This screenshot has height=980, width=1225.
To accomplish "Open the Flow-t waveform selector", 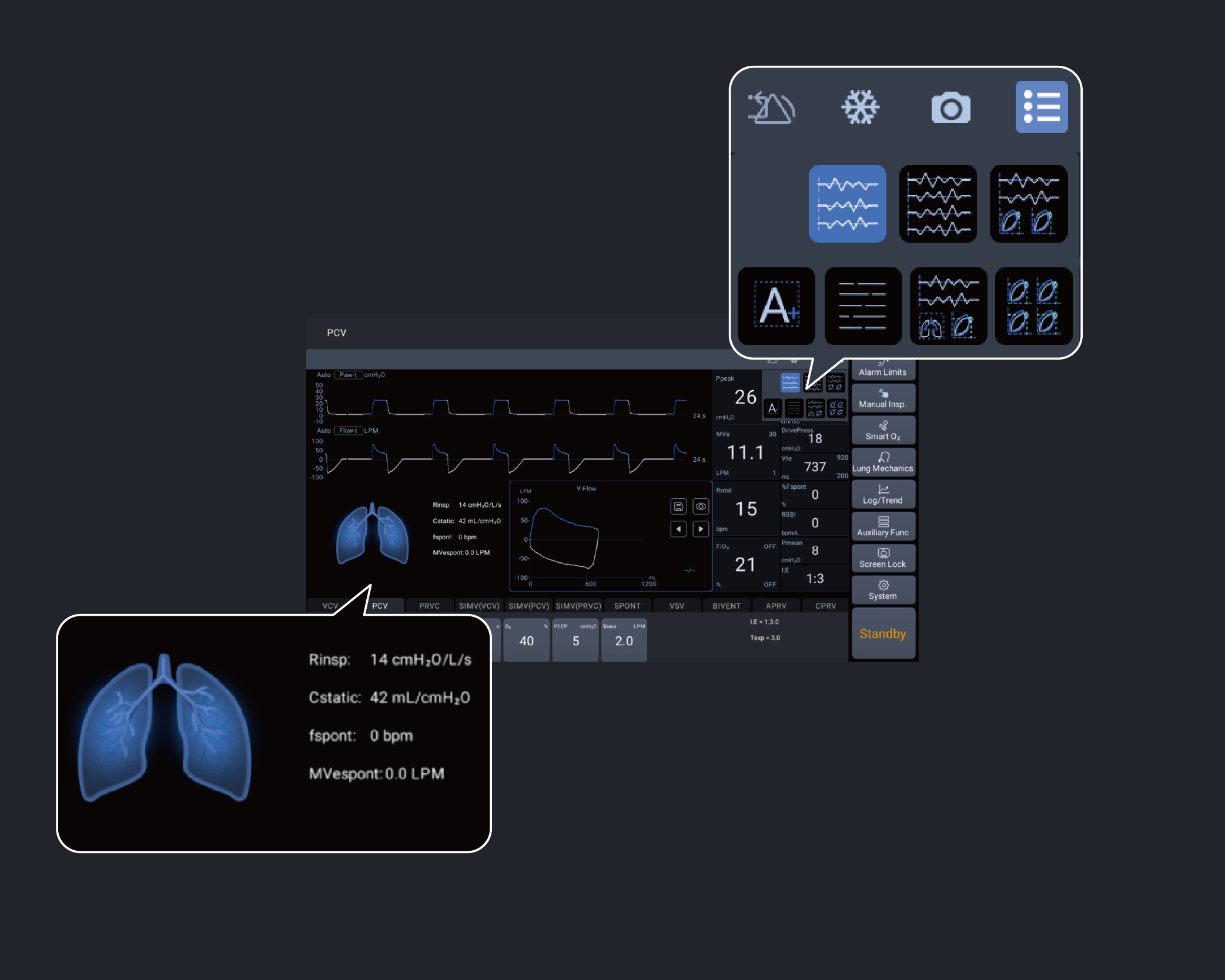I will pyautogui.click(x=348, y=431).
